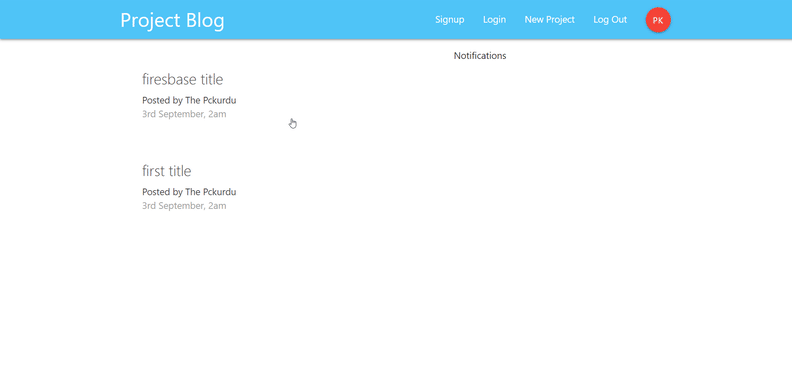
Task: Select Log Out in the navbar
Action: 610,20
